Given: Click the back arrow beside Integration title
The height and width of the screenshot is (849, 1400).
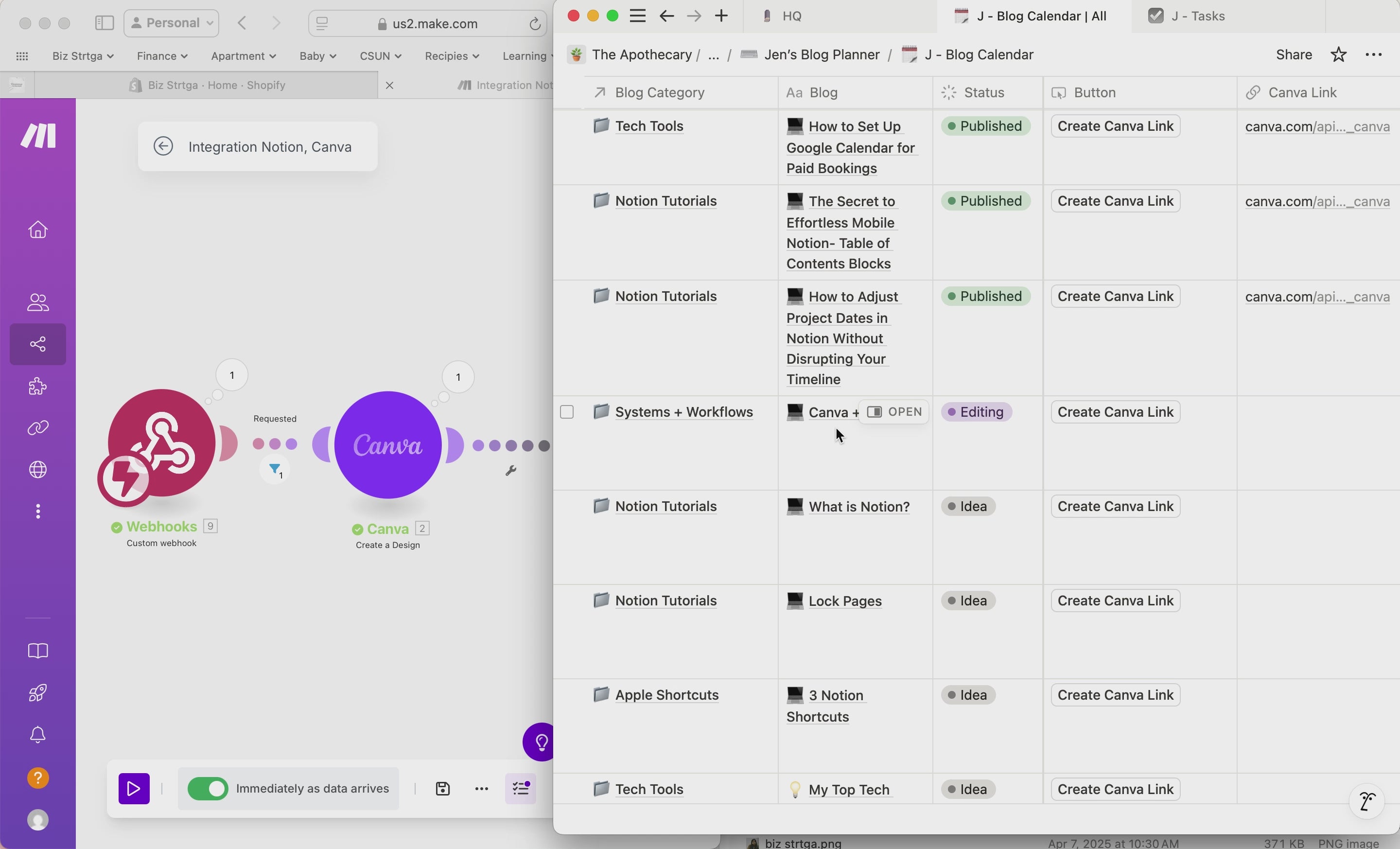Looking at the screenshot, I should (x=163, y=147).
